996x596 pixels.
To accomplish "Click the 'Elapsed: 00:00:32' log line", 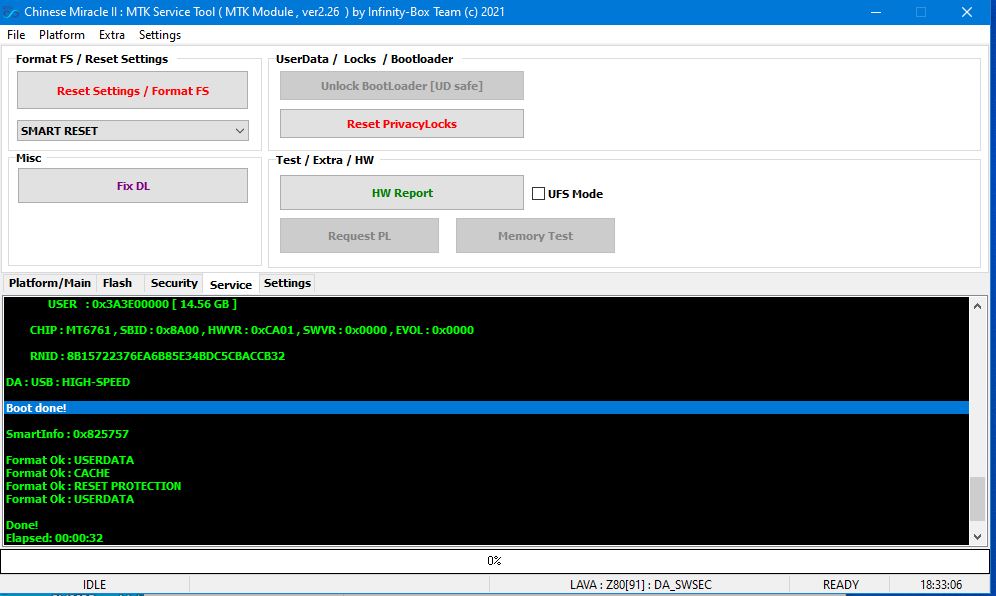I will click(55, 538).
